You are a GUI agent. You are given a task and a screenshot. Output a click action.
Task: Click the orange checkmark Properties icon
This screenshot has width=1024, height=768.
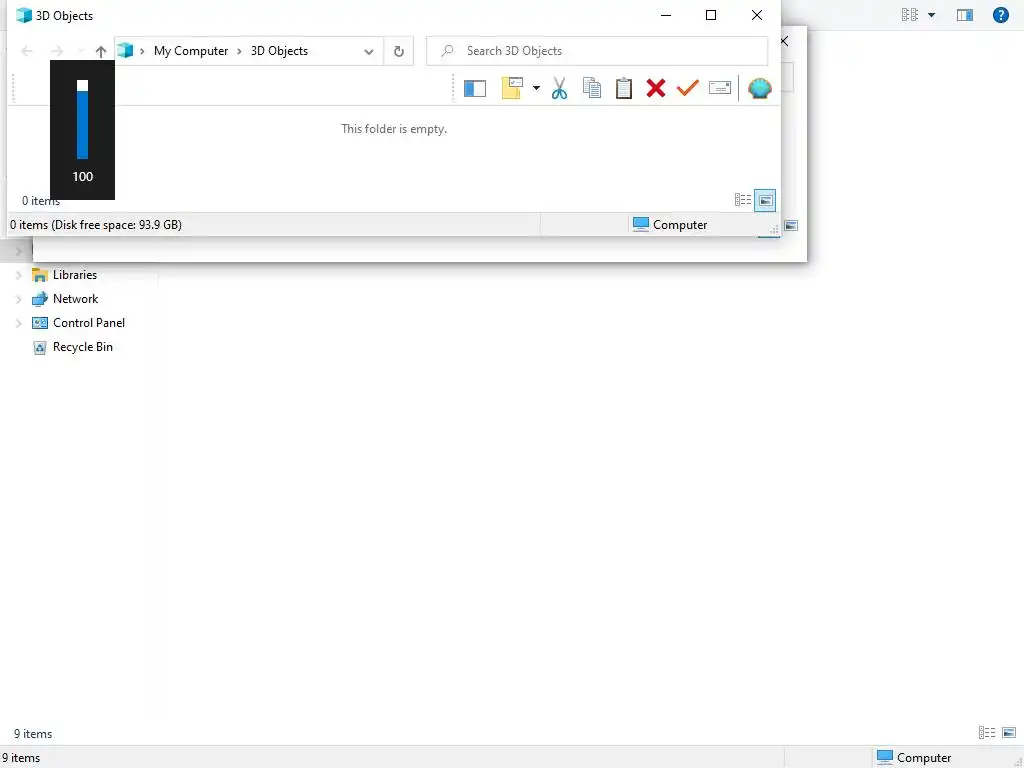tap(688, 88)
